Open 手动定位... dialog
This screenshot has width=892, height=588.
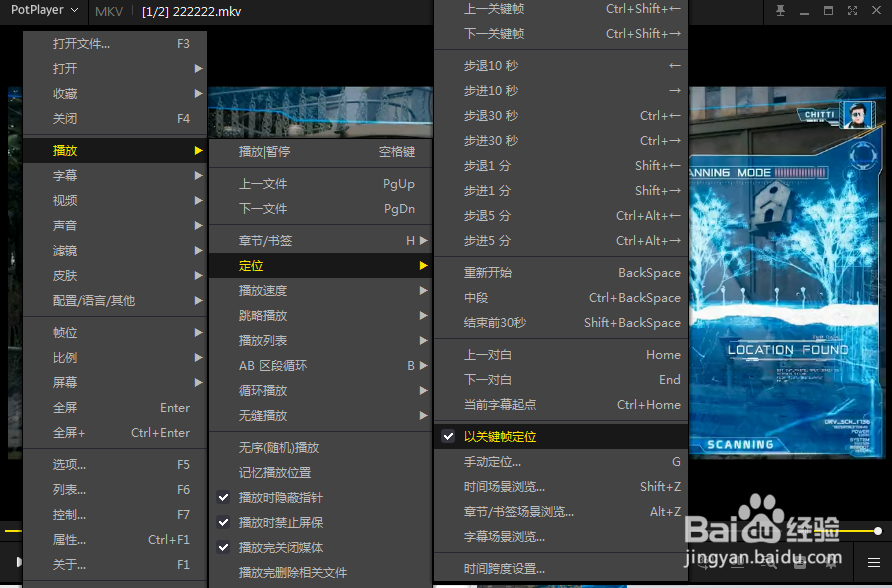click(561, 462)
